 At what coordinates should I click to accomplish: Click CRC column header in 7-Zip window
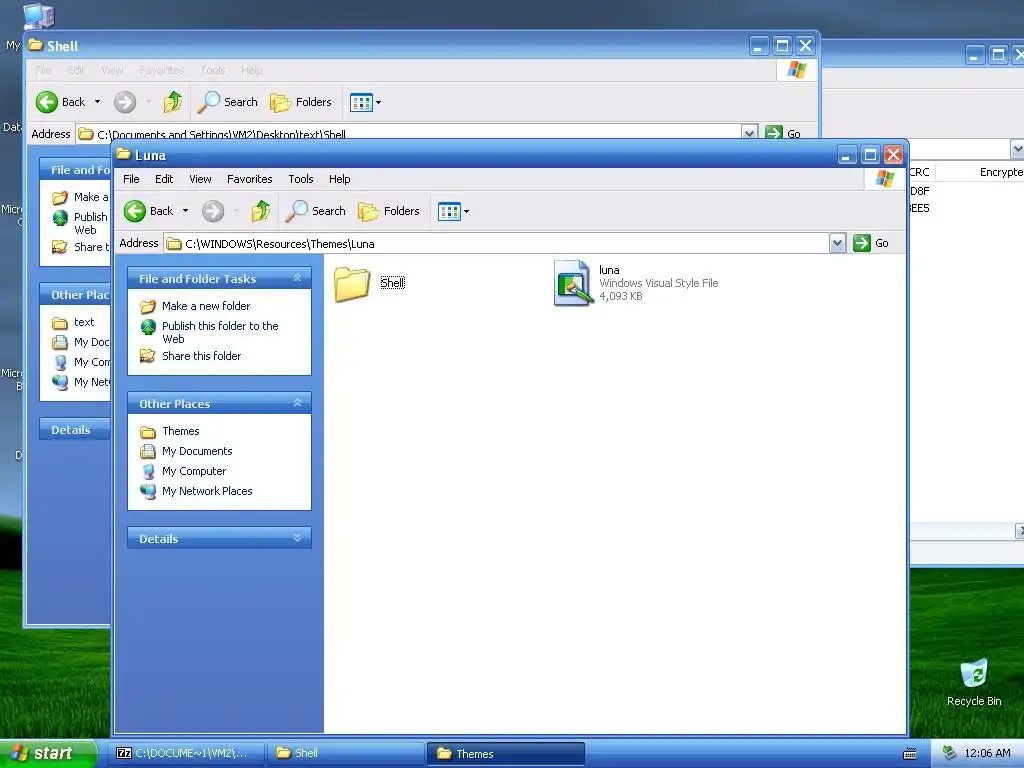[x=920, y=172]
